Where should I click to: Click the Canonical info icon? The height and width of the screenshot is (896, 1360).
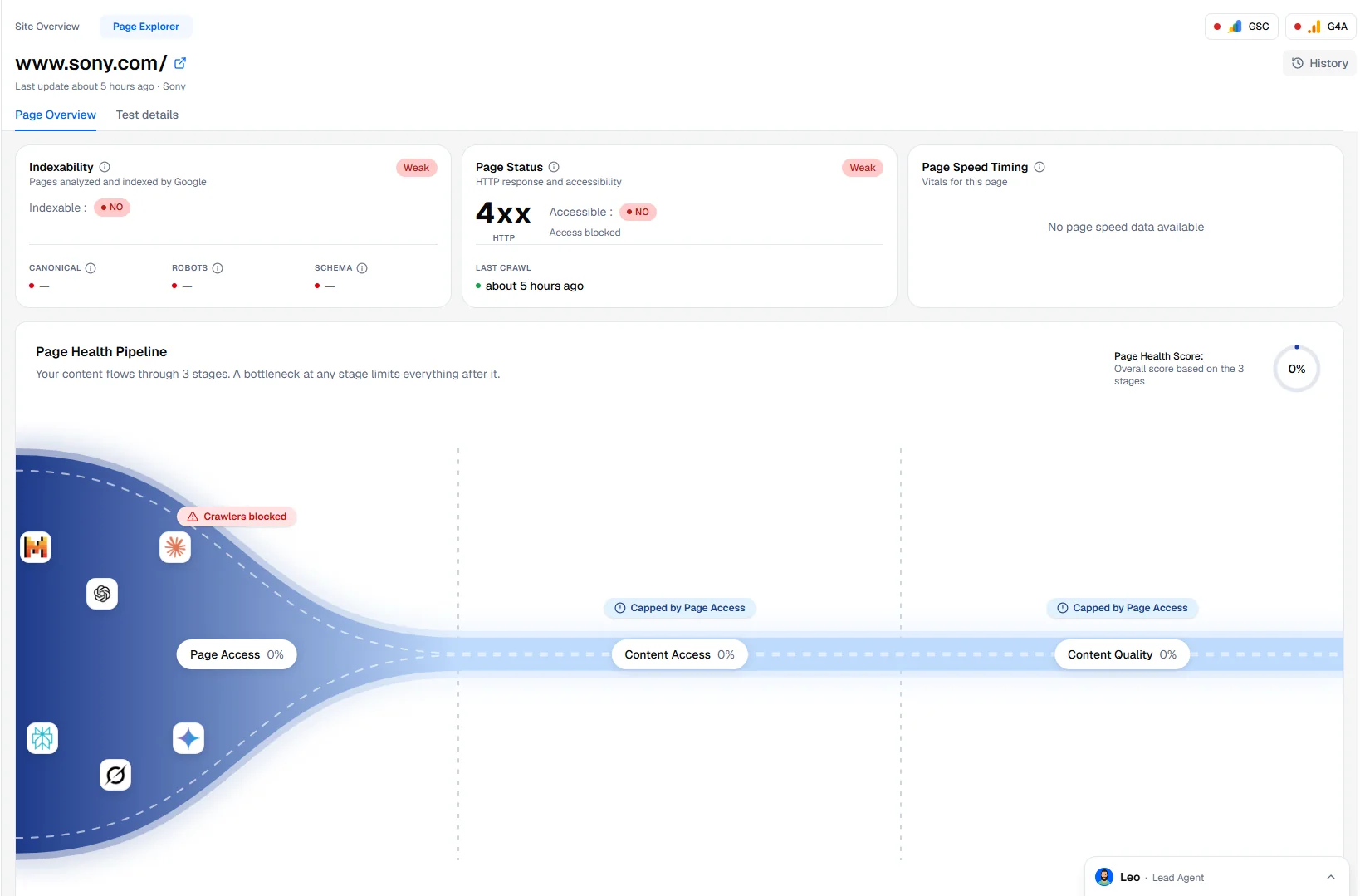pos(91,268)
